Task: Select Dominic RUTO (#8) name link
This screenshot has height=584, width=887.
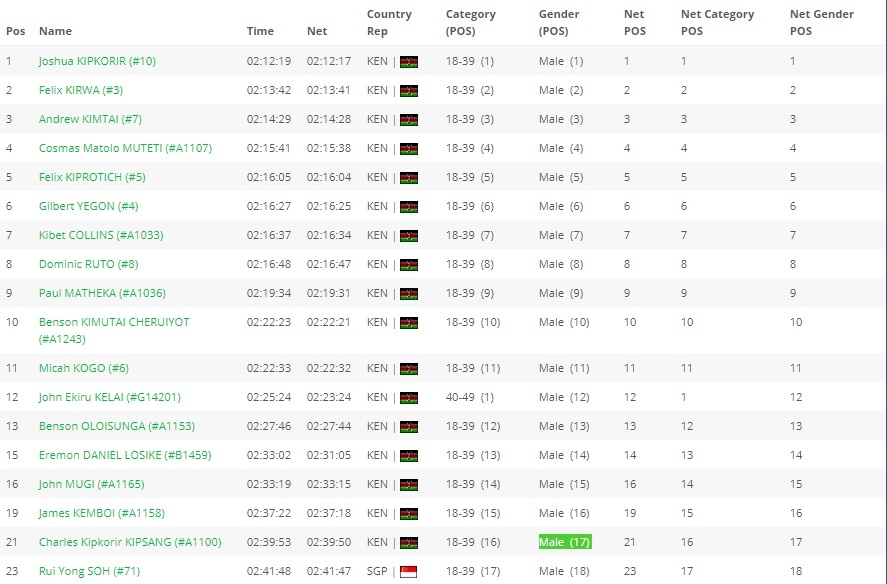Action: click(89, 264)
